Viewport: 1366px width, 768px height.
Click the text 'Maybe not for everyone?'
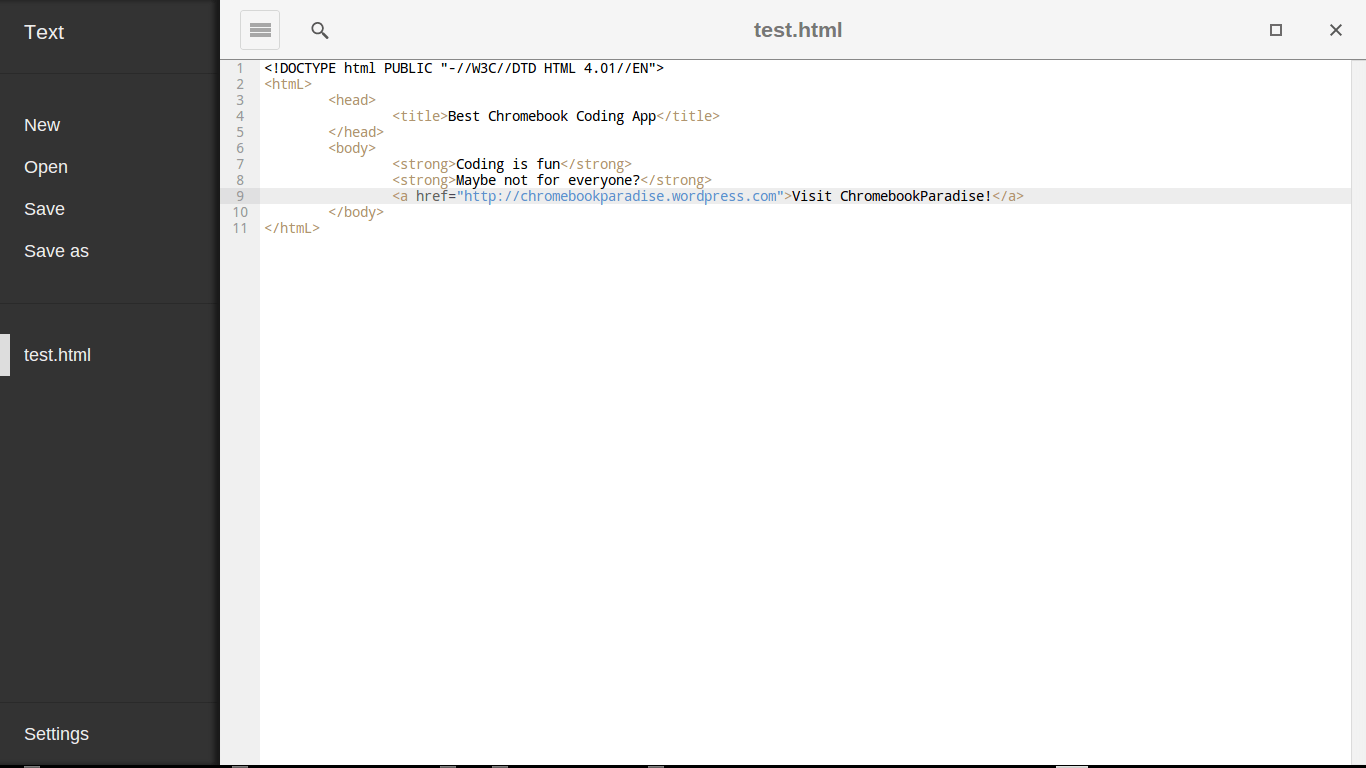(x=548, y=180)
